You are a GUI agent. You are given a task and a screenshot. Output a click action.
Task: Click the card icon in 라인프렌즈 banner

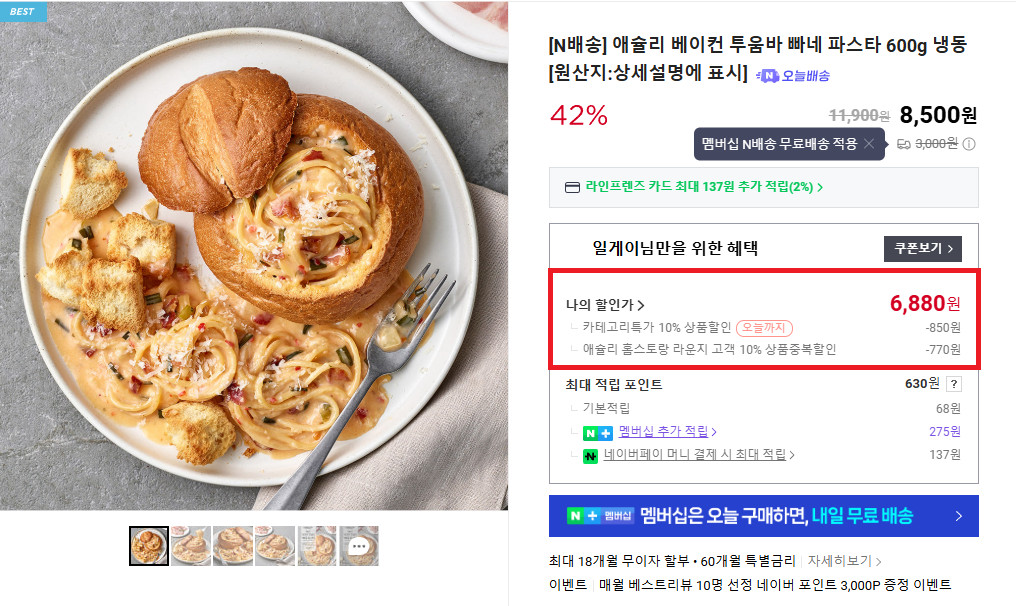click(572, 187)
